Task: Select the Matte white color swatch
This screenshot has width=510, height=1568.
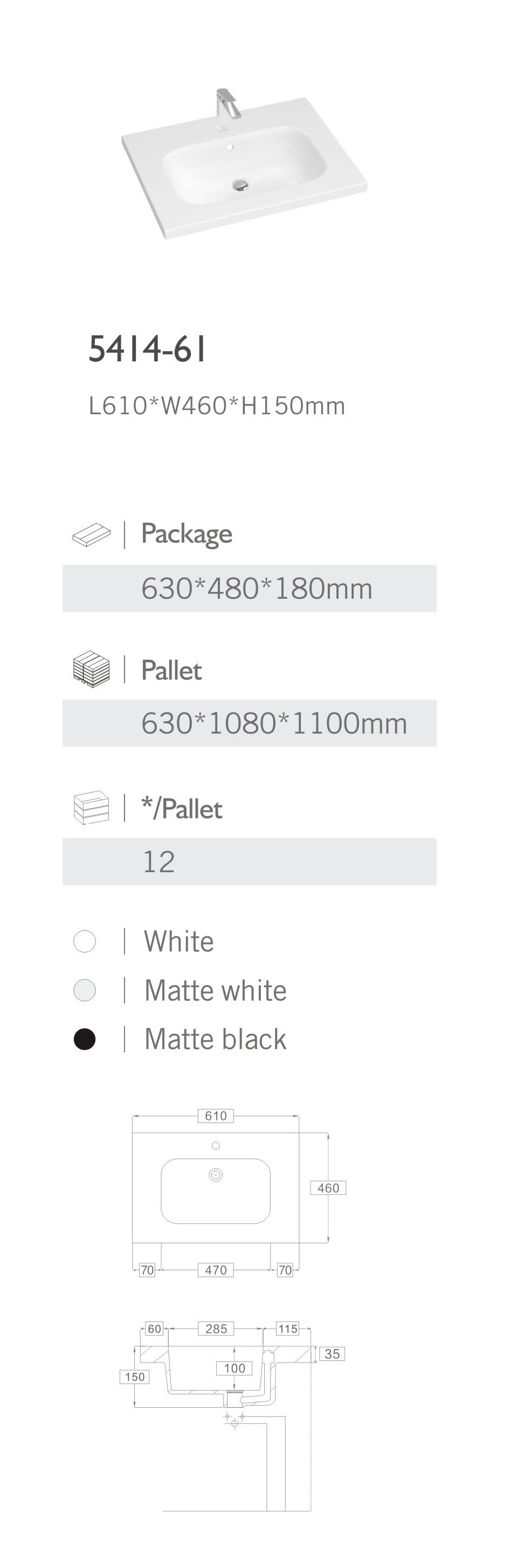Action: coord(85,990)
